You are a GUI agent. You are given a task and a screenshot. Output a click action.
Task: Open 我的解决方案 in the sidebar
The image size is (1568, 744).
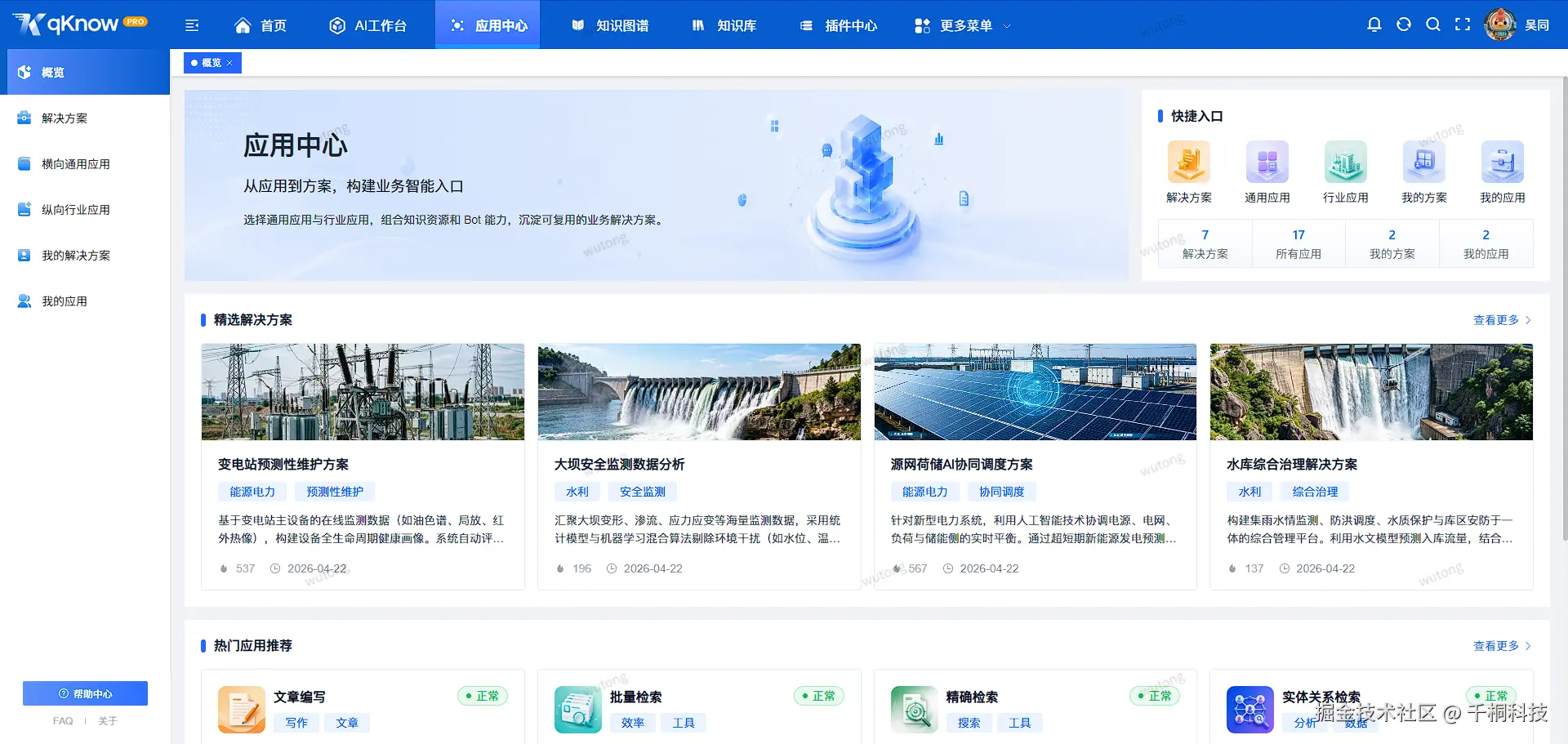tap(85, 256)
